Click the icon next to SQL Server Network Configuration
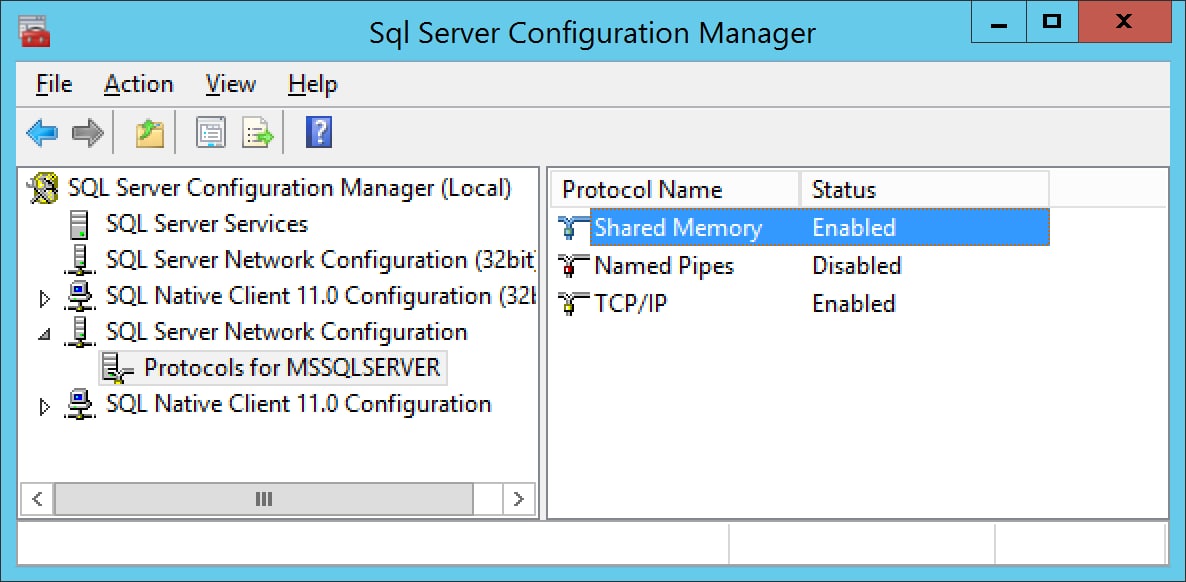1186x582 pixels. point(79,332)
